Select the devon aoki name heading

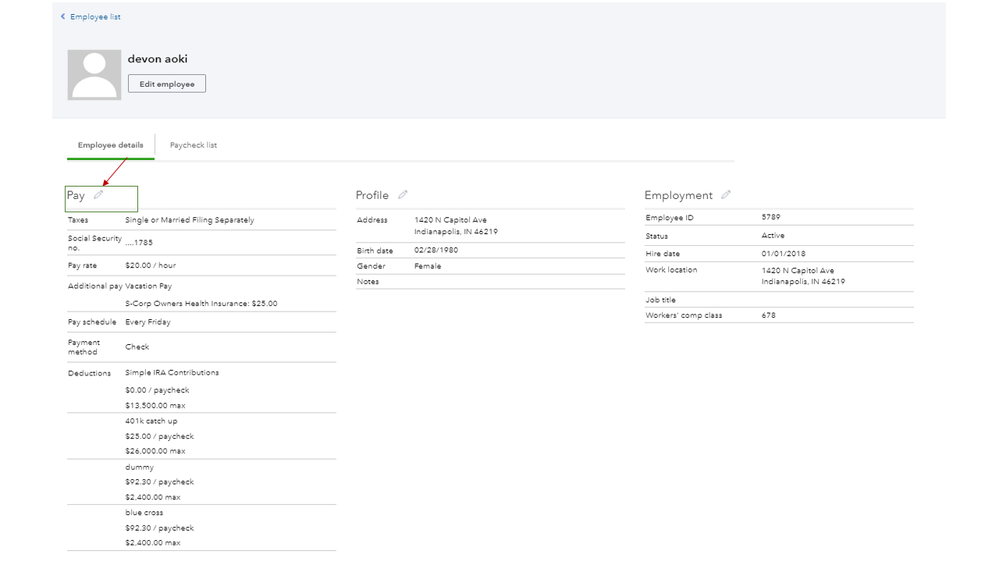[157, 59]
